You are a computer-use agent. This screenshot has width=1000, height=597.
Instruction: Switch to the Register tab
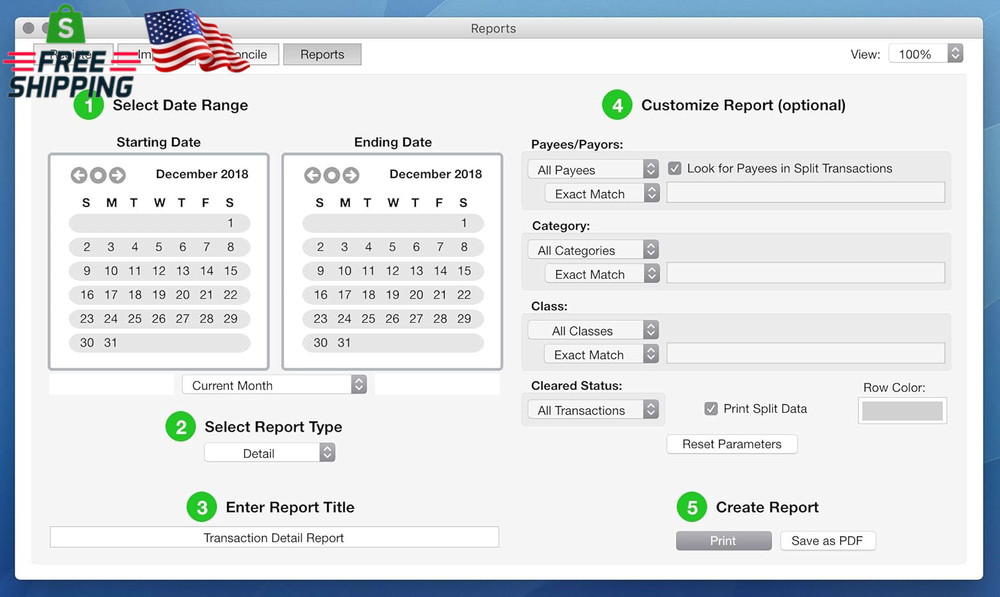[x=75, y=54]
